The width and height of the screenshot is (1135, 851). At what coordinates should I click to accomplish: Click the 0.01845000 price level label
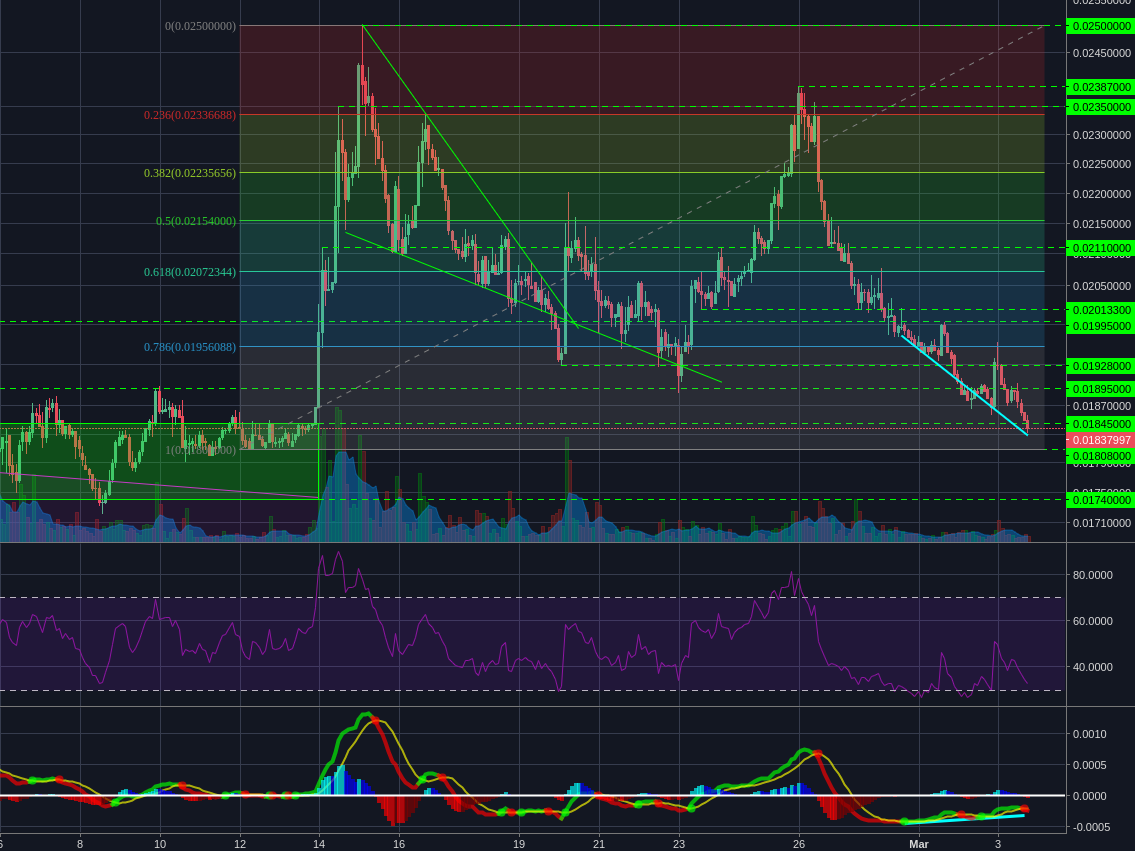1100,424
